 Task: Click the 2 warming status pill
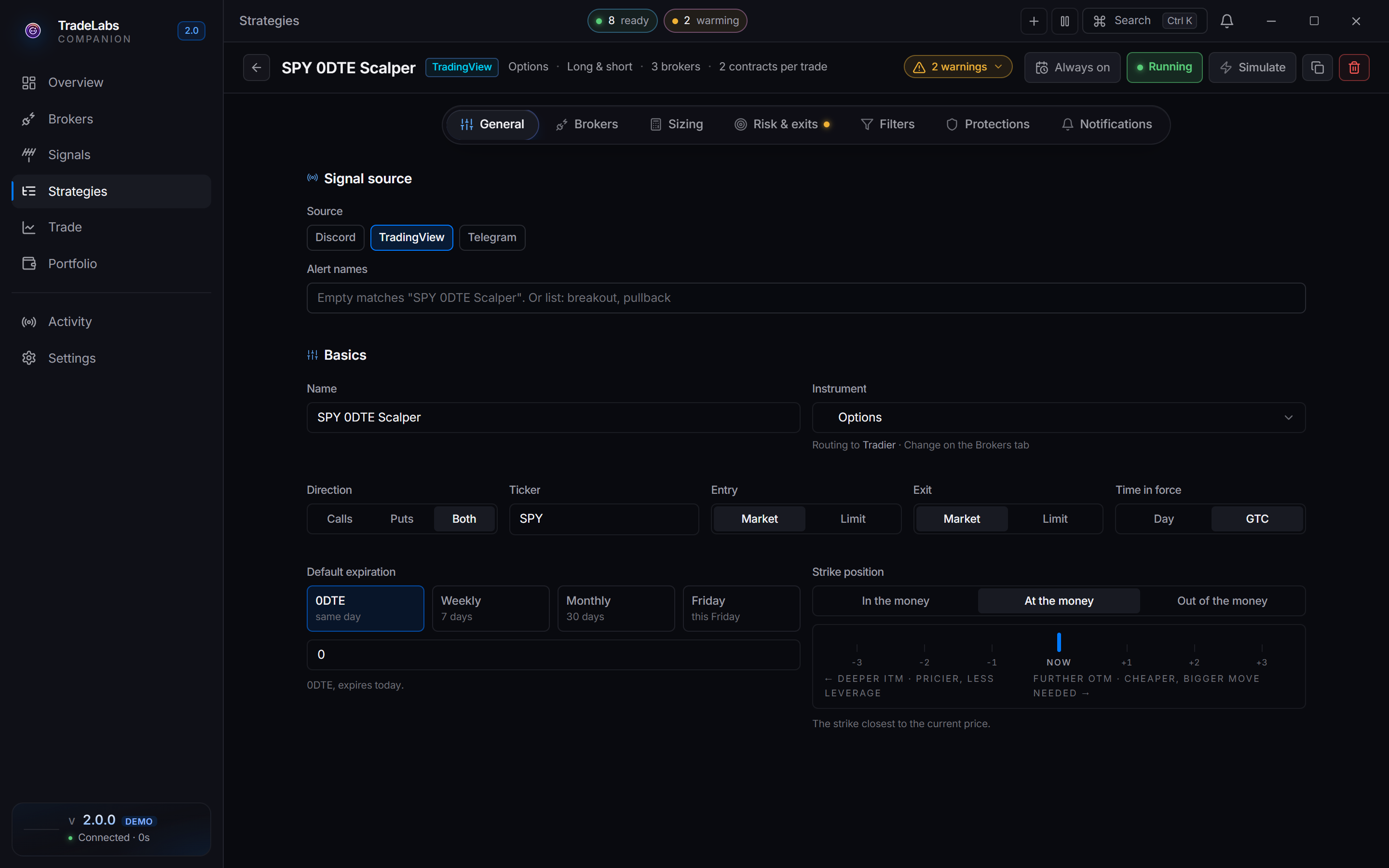(706, 21)
